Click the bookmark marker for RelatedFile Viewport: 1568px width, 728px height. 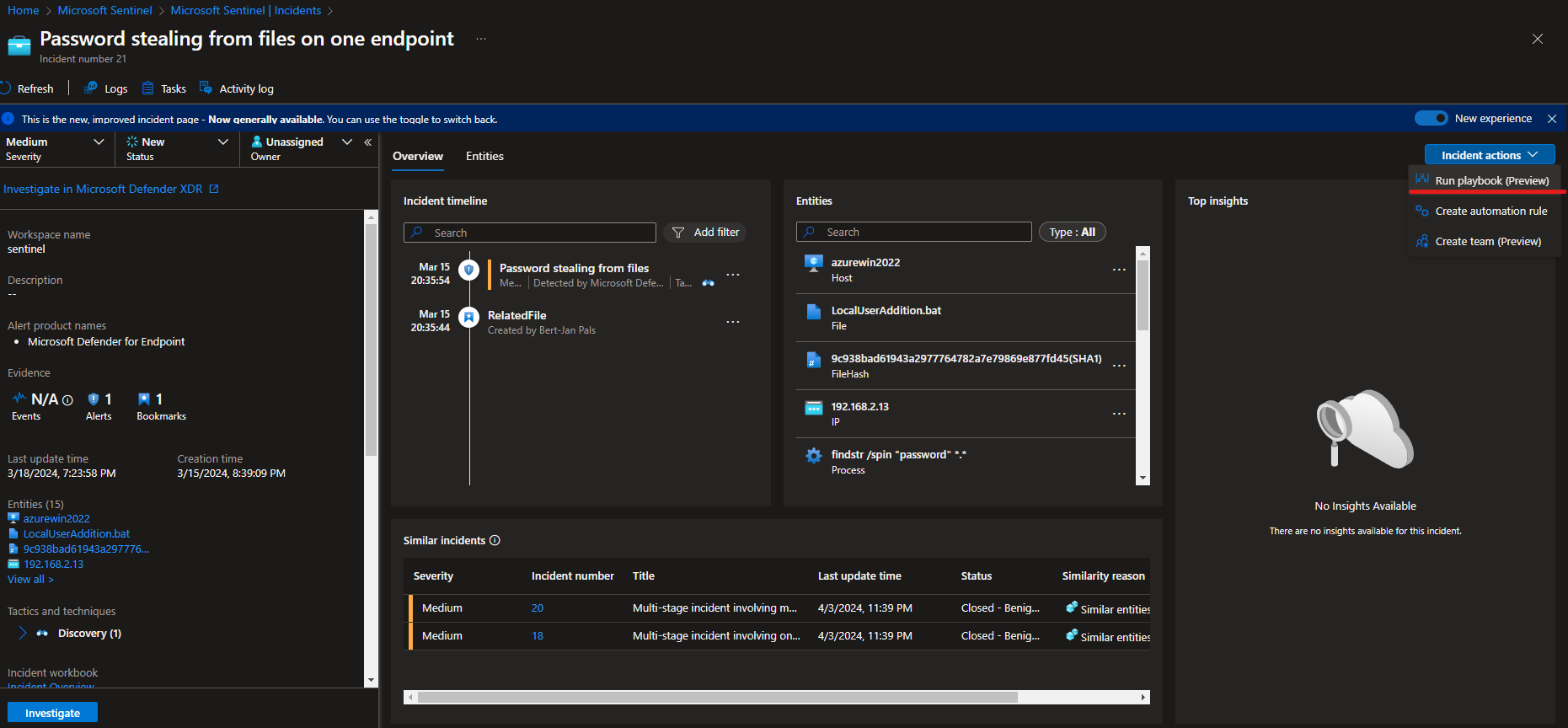[468, 317]
